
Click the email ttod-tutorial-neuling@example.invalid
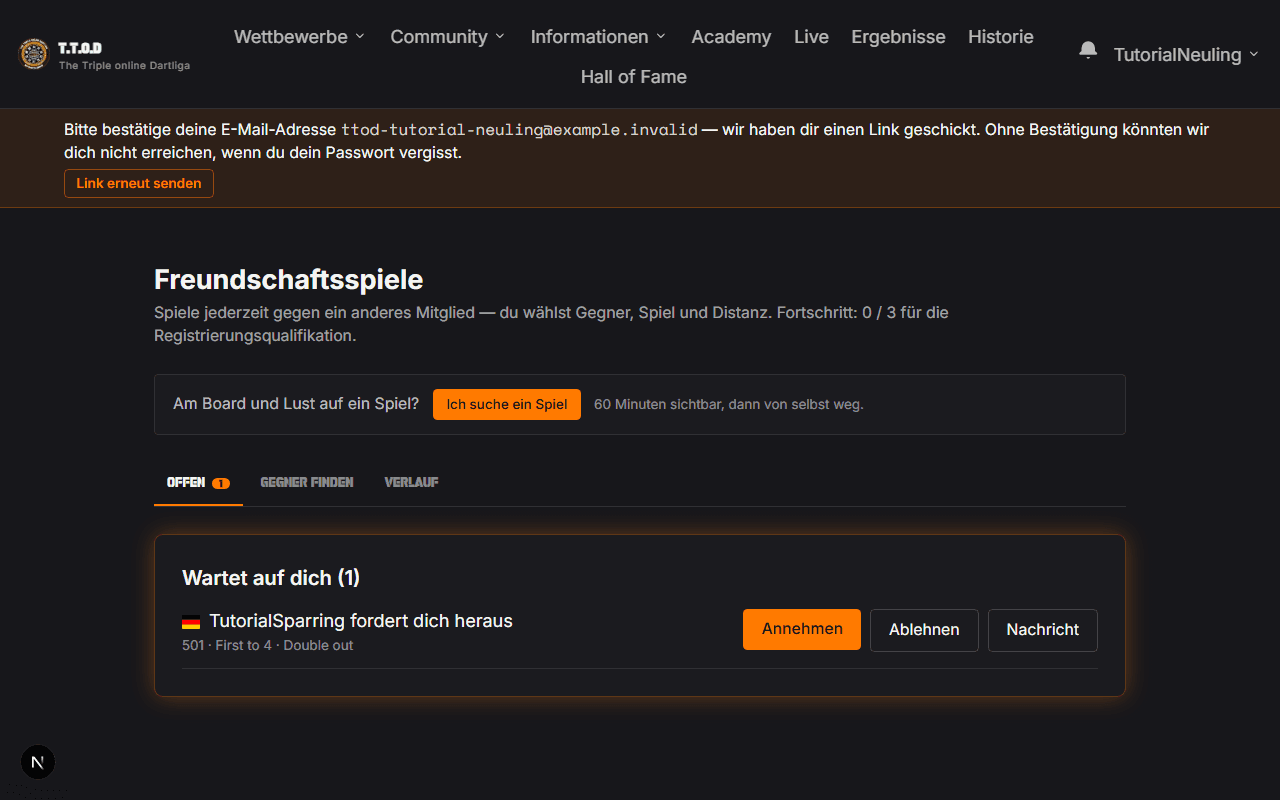click(x=520, y=130)
